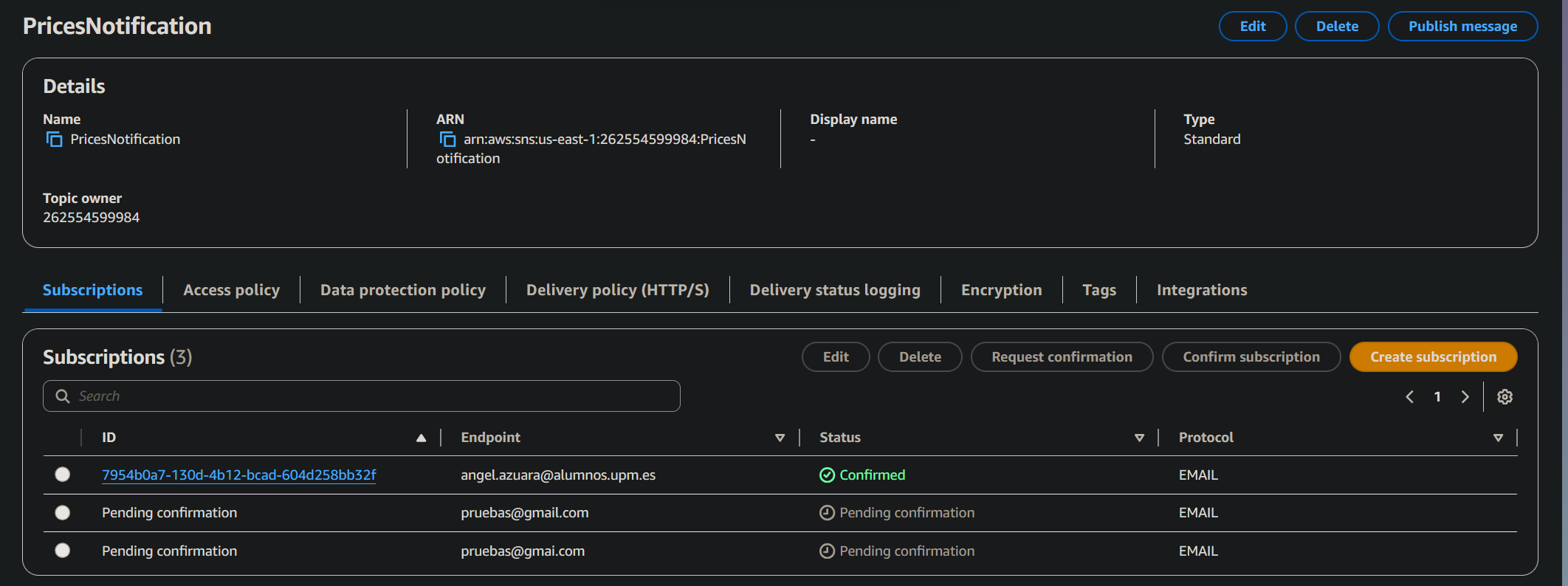Click the Endpoint column header
The width and height of the screenshot is (1568, 586).
coord(490,438)
